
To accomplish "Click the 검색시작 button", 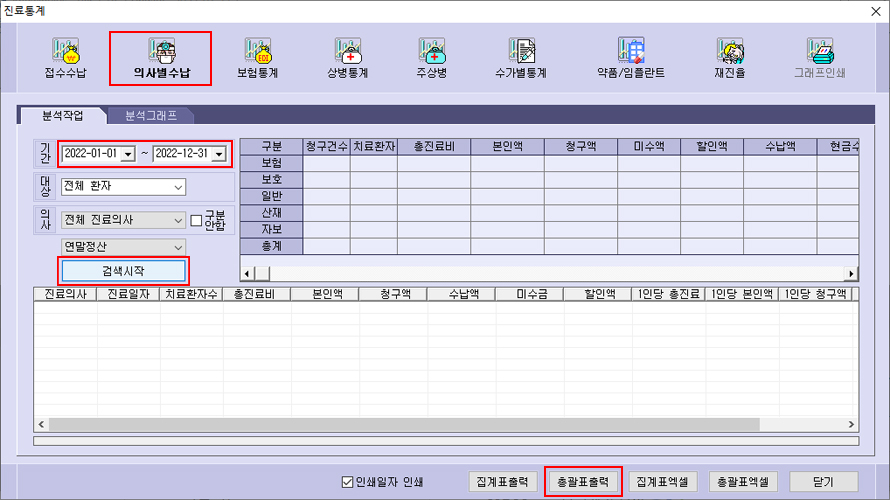I will pos(123,271).
